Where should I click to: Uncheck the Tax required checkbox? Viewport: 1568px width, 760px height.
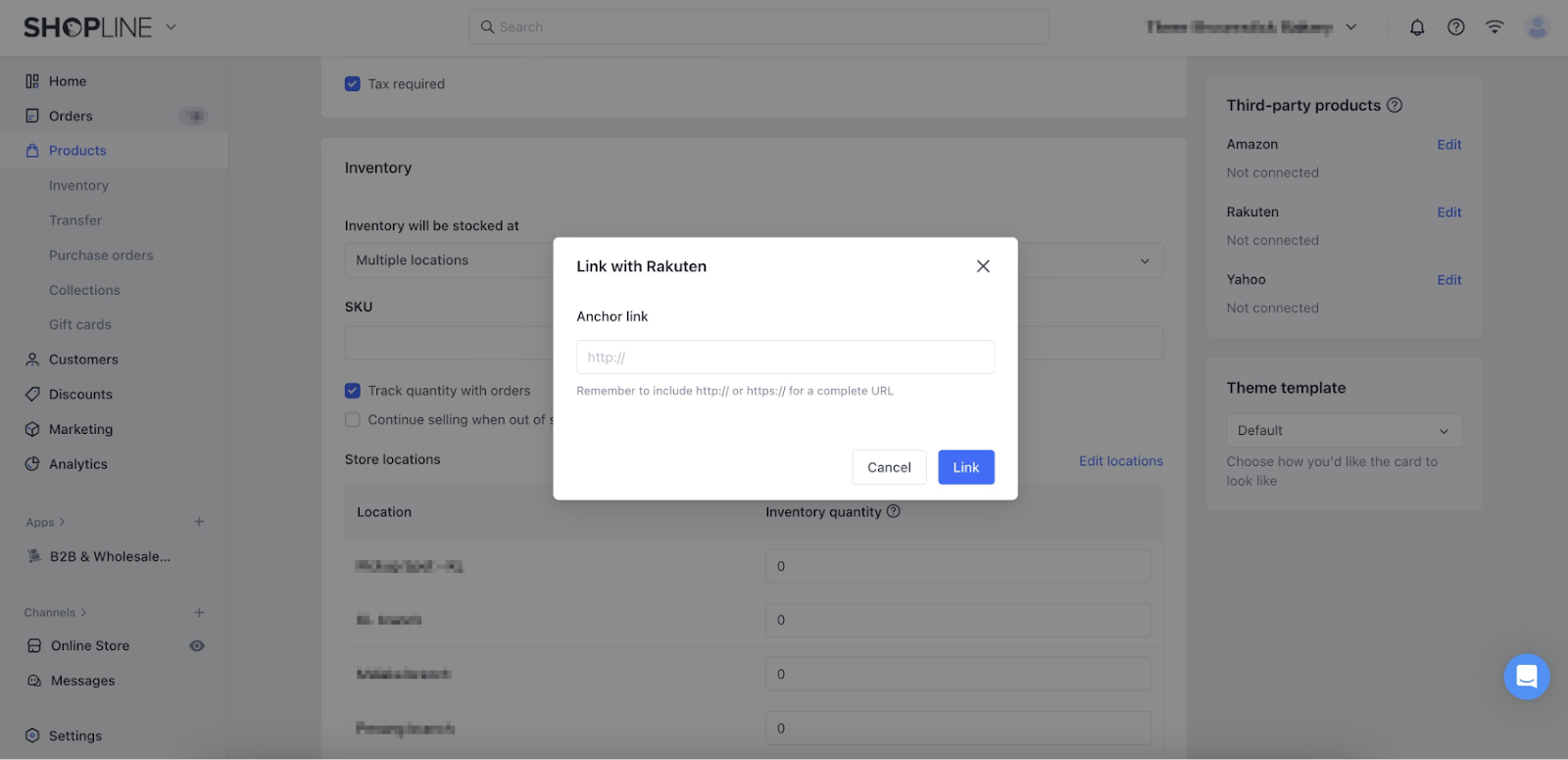coord(353,84)
